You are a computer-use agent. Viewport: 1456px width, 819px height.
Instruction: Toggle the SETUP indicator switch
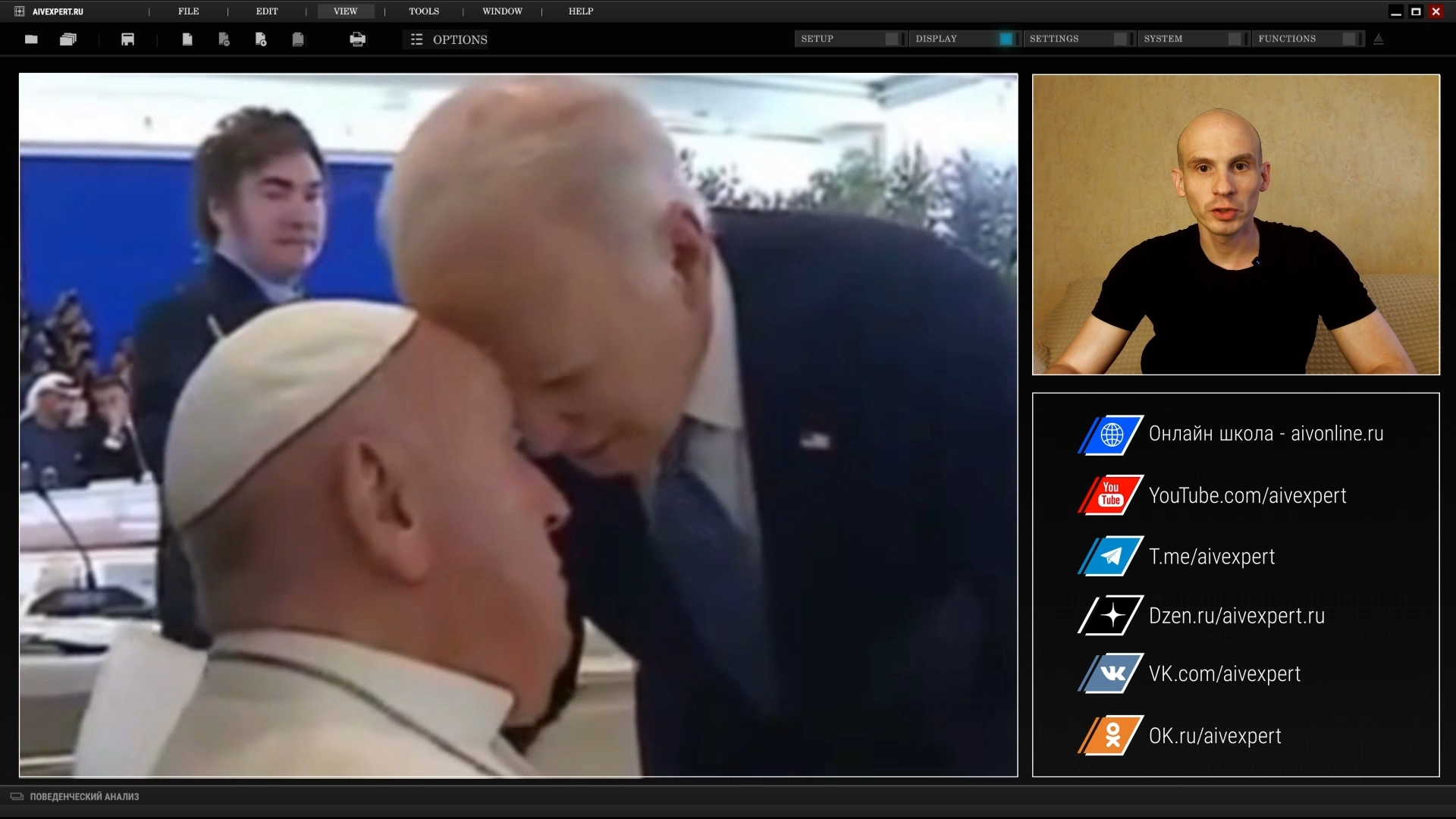pos(892,39)
